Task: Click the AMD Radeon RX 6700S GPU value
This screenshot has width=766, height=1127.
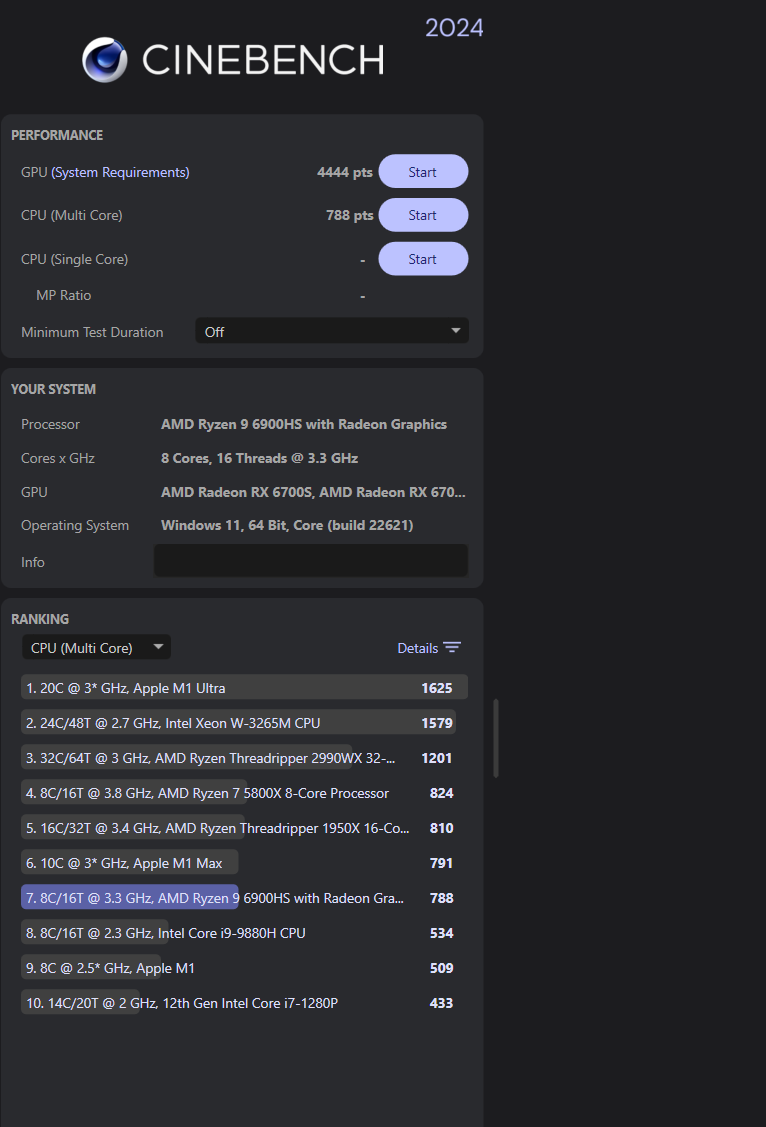Action: pyautogui.click(x=313, y=492)
